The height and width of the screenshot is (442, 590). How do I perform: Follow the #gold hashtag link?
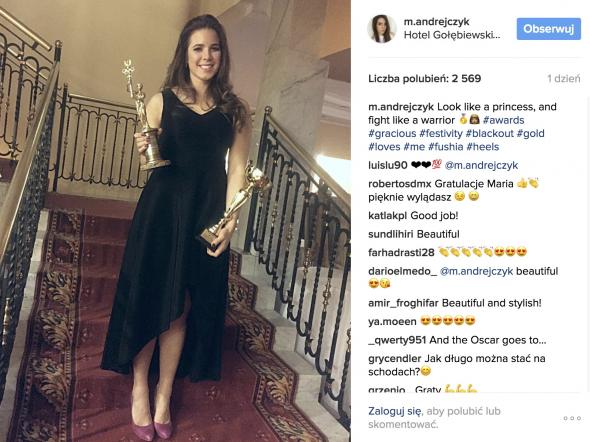(x=531, y=133)
